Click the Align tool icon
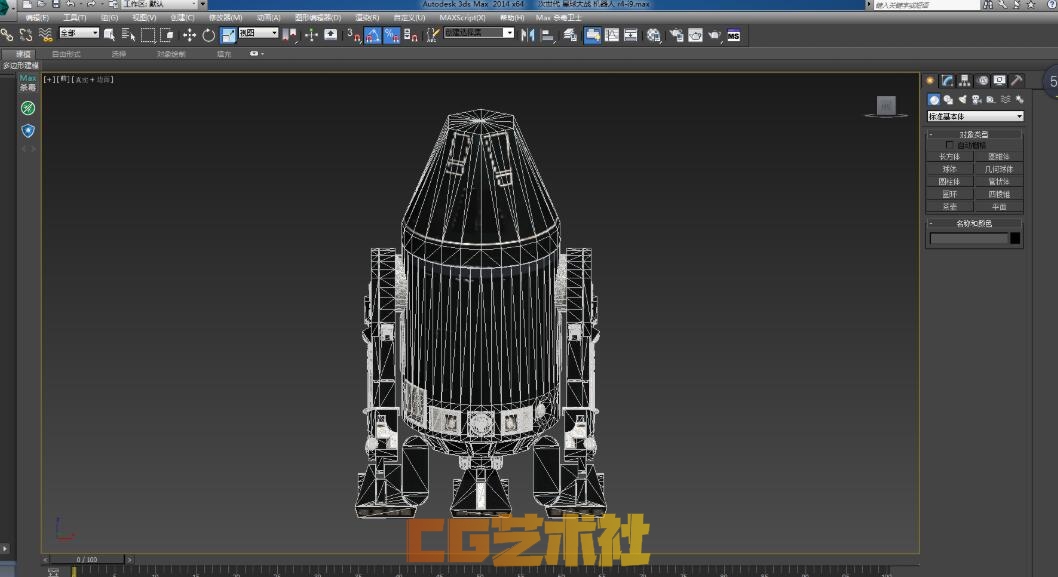This screenshot has width=1058, height=577. 547,35
